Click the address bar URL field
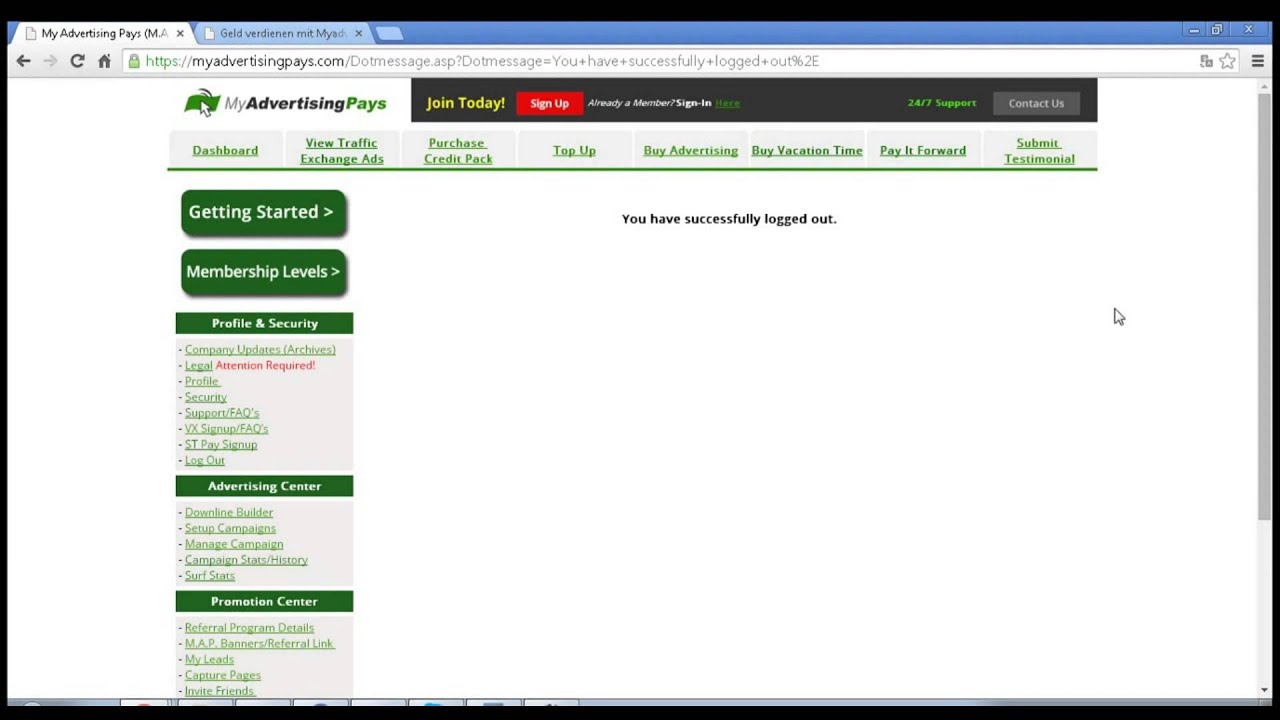This screenshot has width=1280, height=720. (x=660, y=61)
